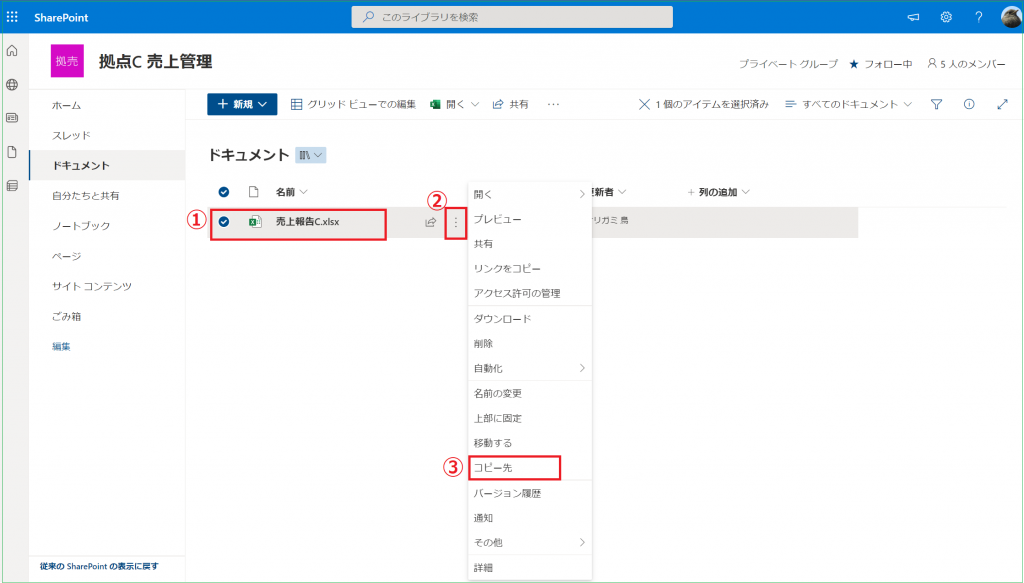
Task: Click the megaphone notifications icon
Action: click(913, 17)
